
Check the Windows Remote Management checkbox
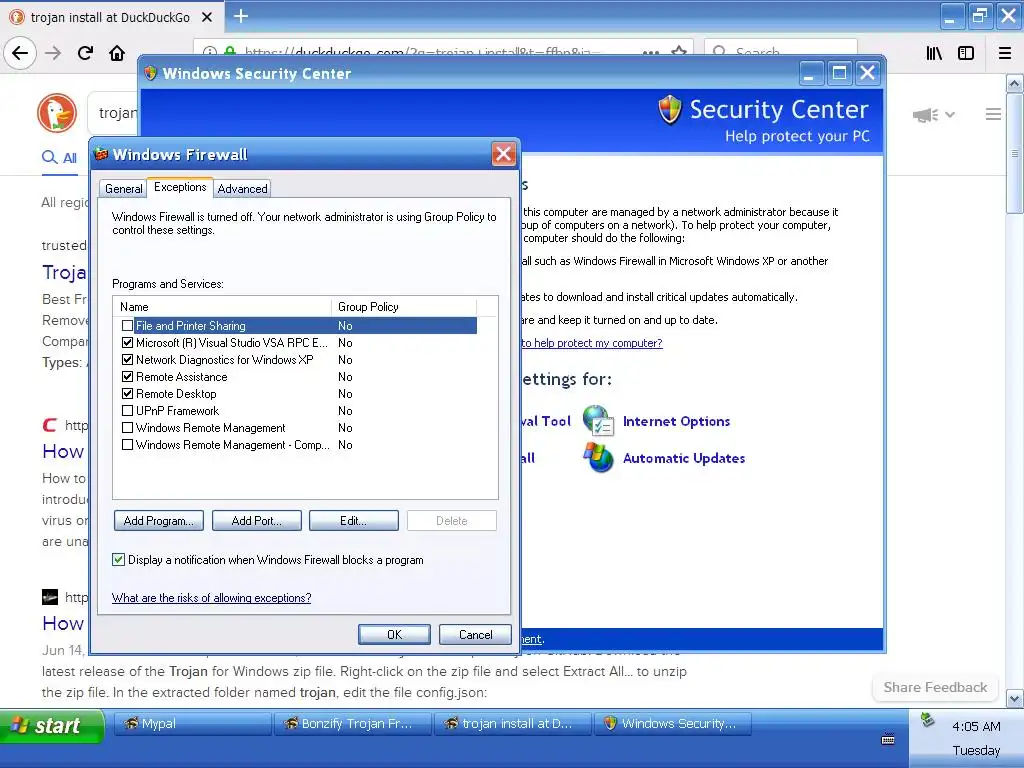tap(127, 427)
